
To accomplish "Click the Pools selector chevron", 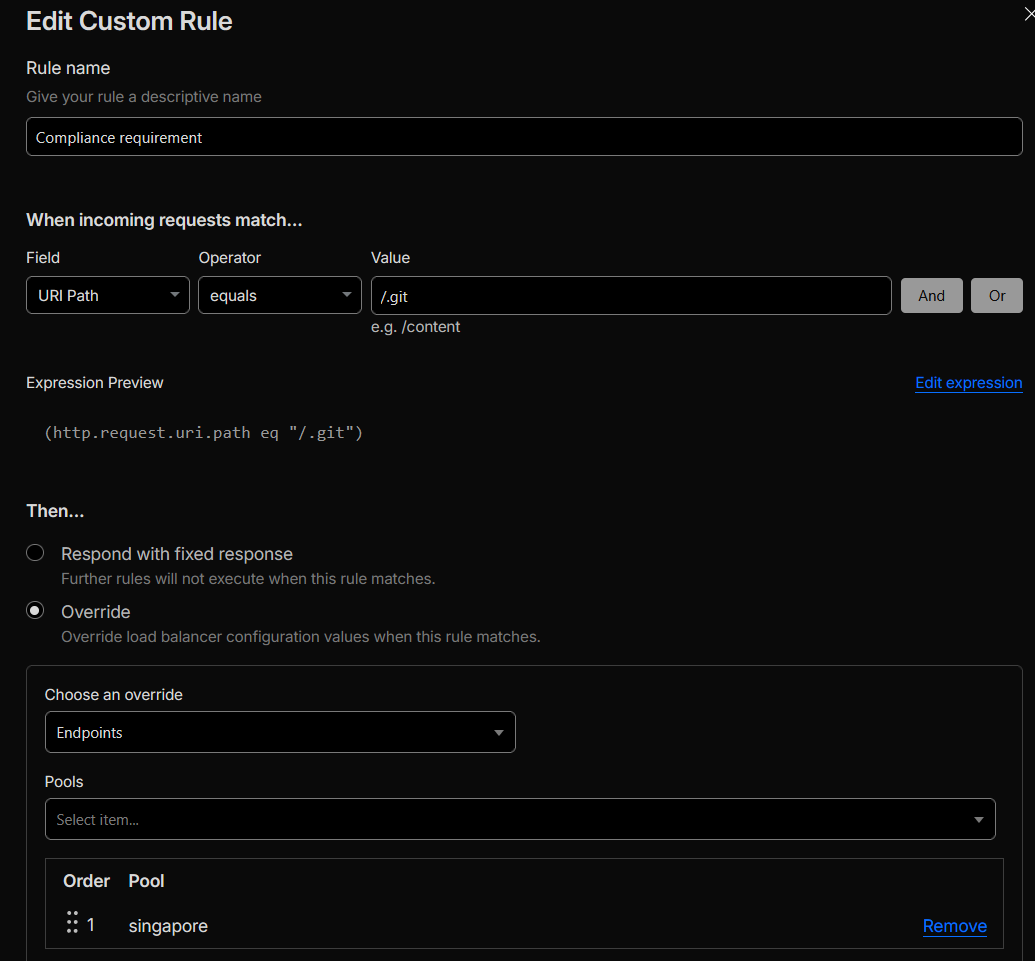I will coord(978,819).
